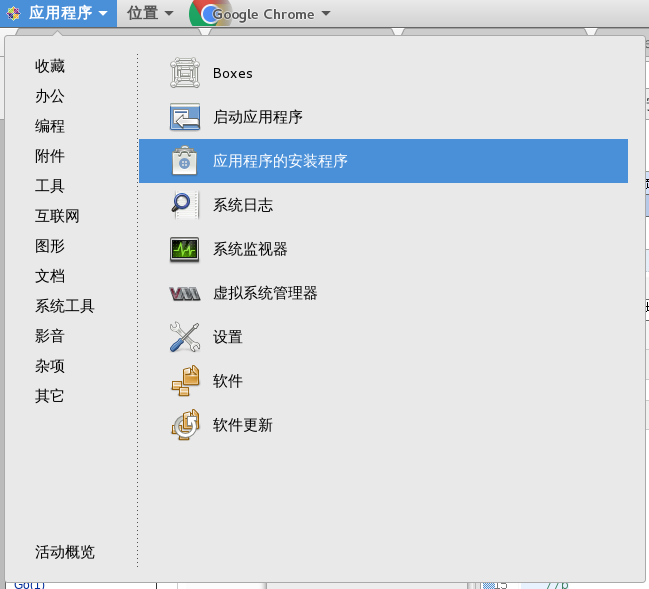The height and width of the screenshot is (589, 649).
Task: Click the 系统日志 magnifier icon
Action: (x=185, y=205)
